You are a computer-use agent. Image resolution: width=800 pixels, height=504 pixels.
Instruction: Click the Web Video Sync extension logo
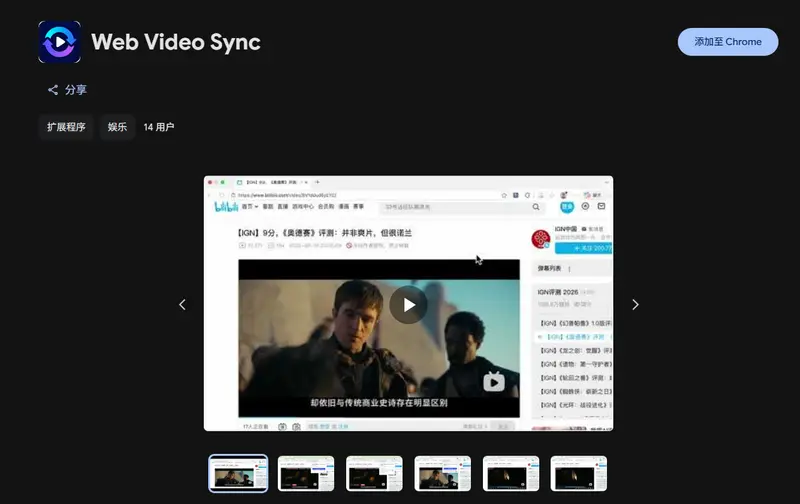[59, 42]
